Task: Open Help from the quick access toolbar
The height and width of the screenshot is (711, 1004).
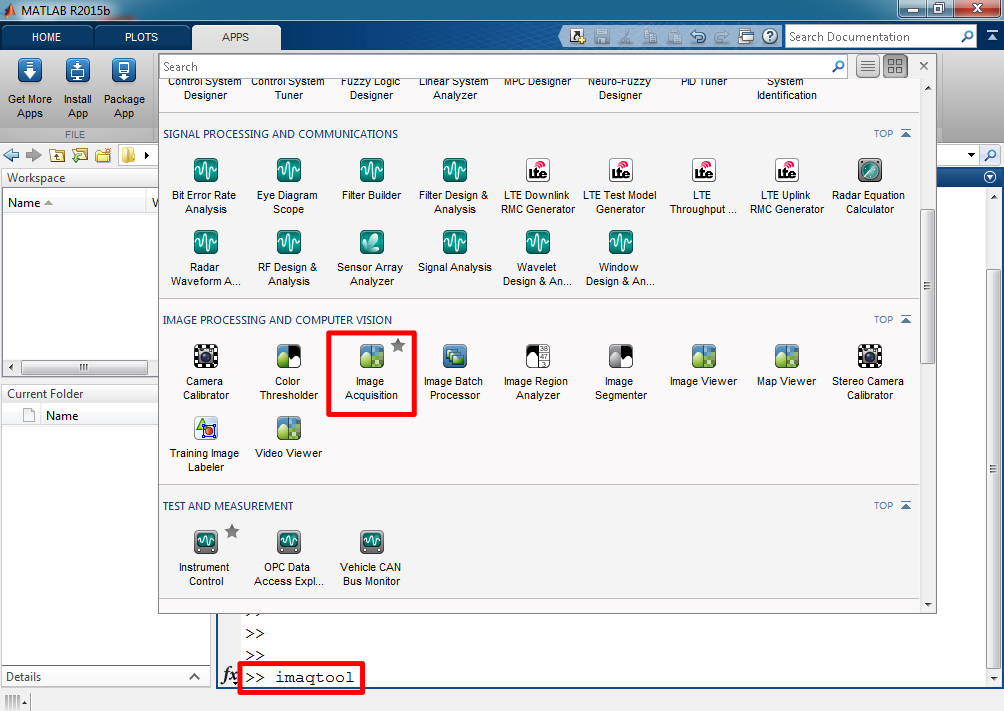Action: tap(770, 37)
